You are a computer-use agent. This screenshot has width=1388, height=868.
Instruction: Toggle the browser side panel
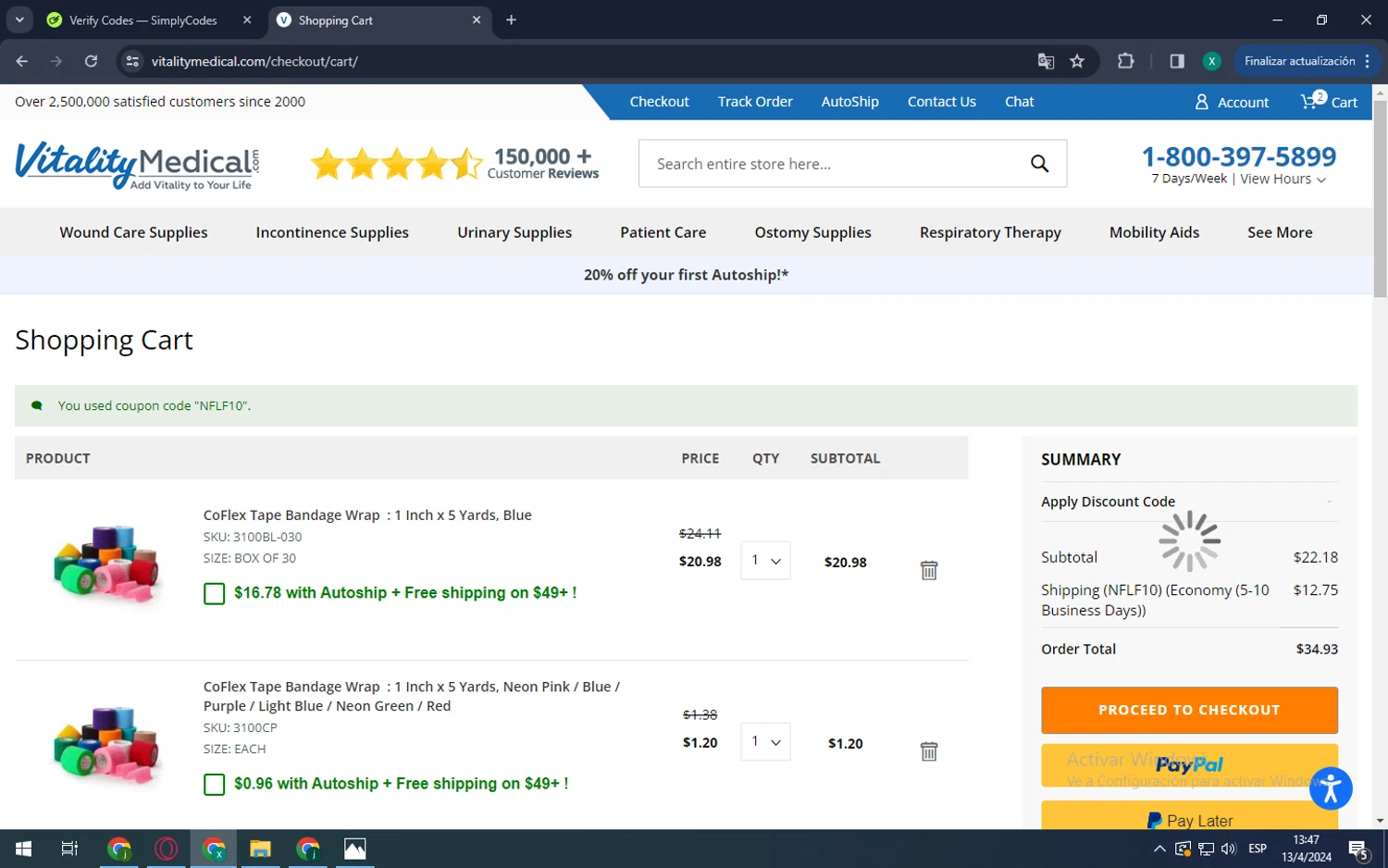pyautogui.click(x=1177, y=61)
